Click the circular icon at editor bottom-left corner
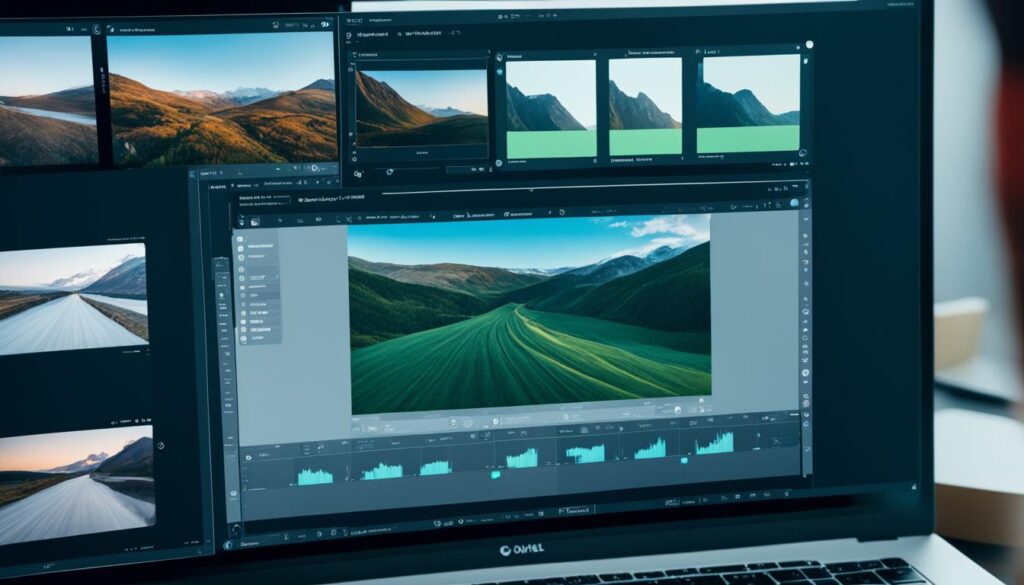 (x=228, y=545)
